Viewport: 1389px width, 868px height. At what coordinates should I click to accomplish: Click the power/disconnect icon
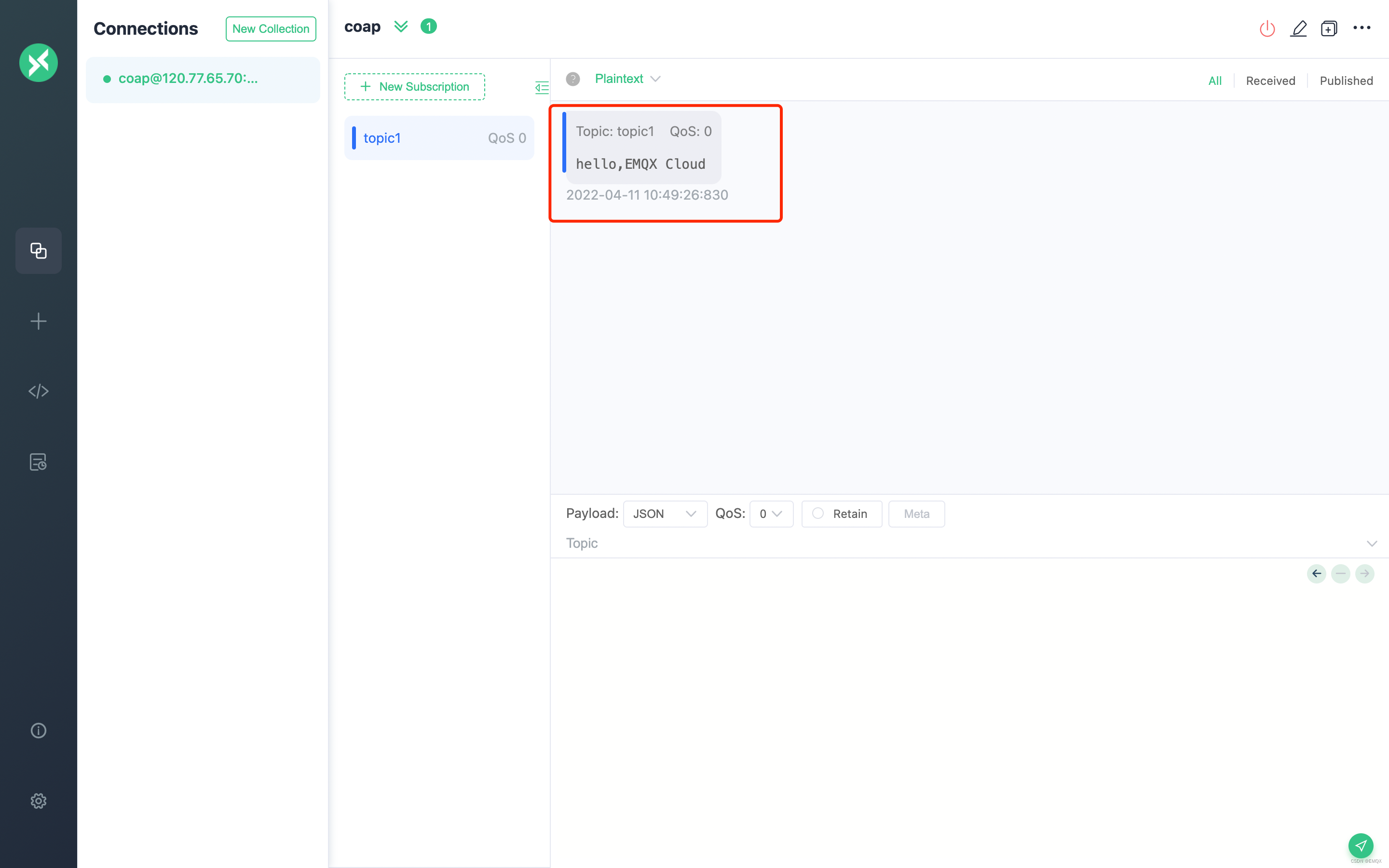(x=1267, y=28)
